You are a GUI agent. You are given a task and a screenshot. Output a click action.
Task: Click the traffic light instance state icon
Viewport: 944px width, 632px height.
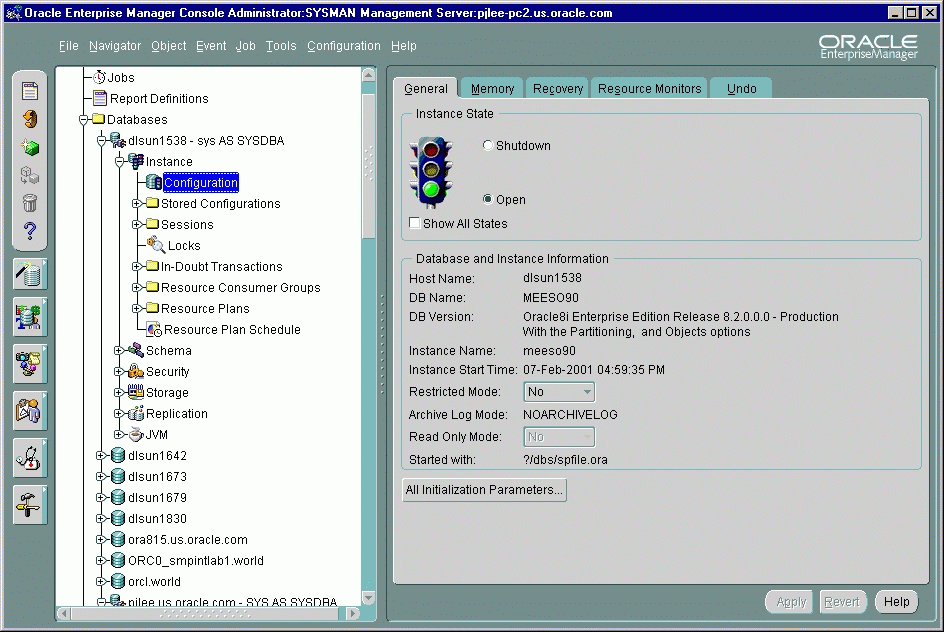(x=430, y=172)
